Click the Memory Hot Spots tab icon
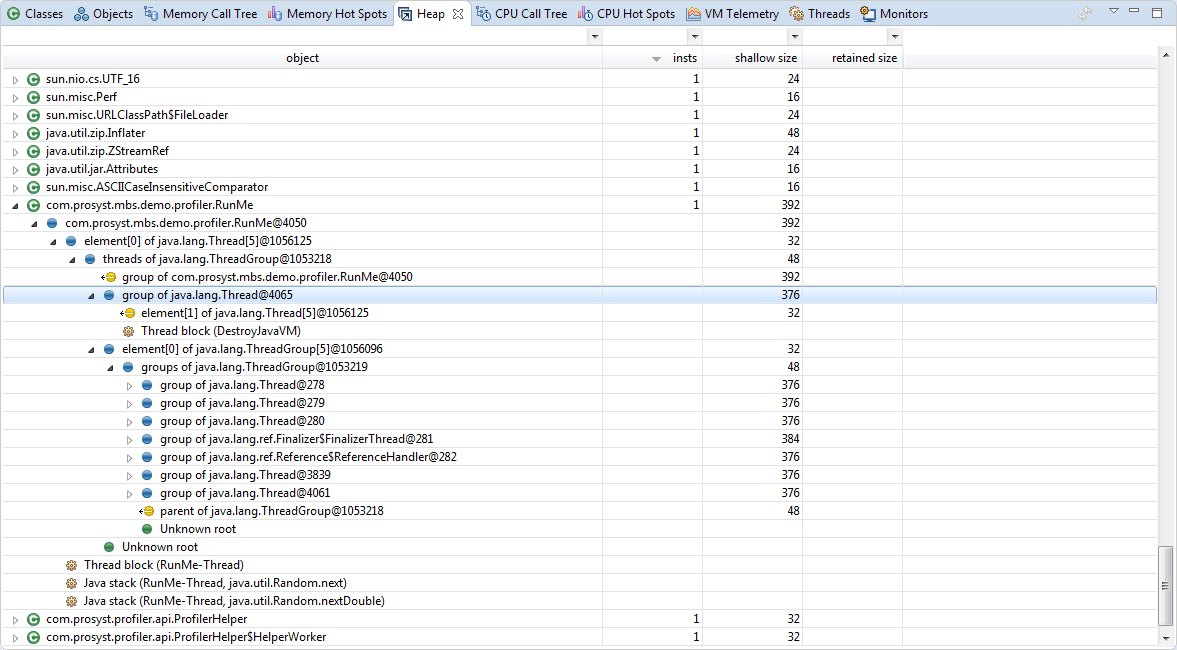 pos(275,14)
